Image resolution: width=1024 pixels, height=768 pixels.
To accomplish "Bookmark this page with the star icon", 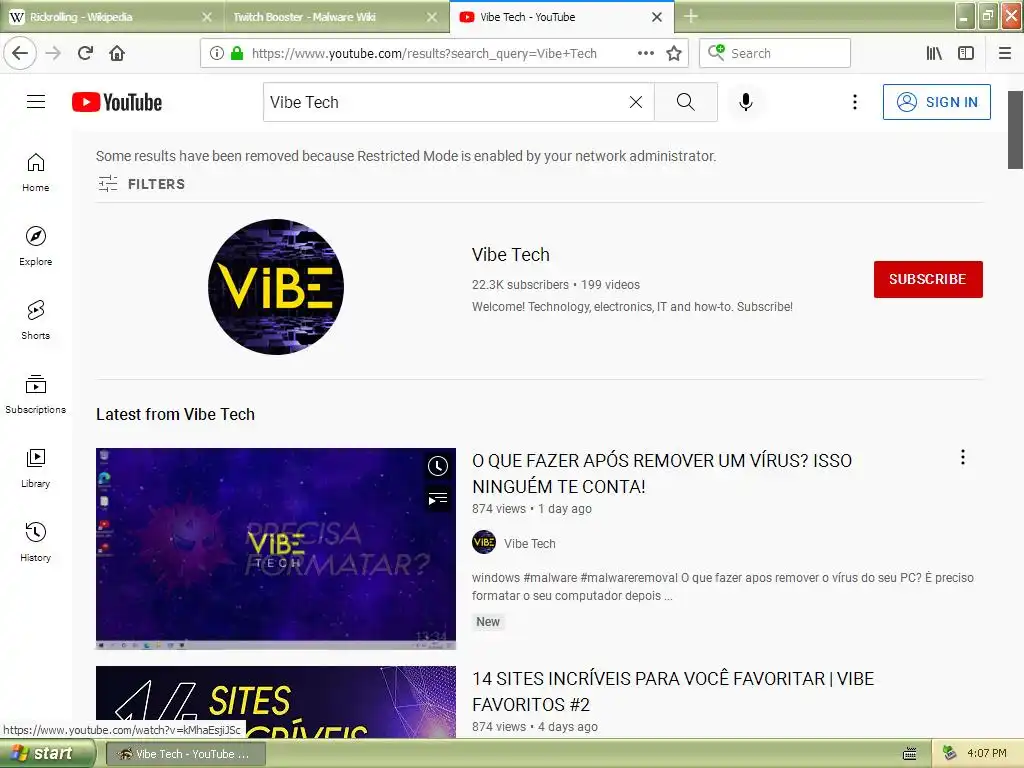I will 674,54.
